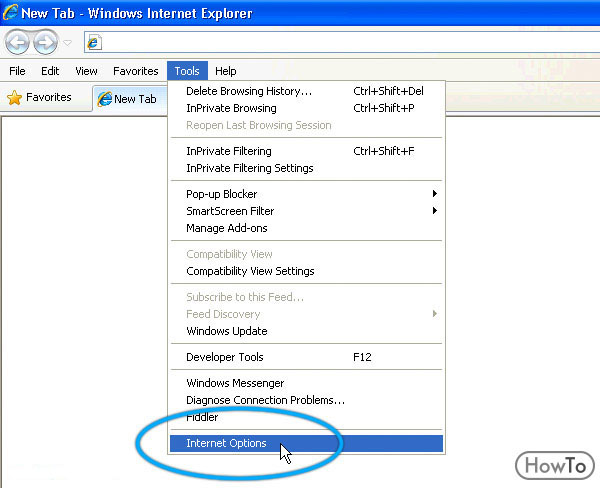
Task: Click the Internet Explorer title bar icon
Action: pos(10,12)
